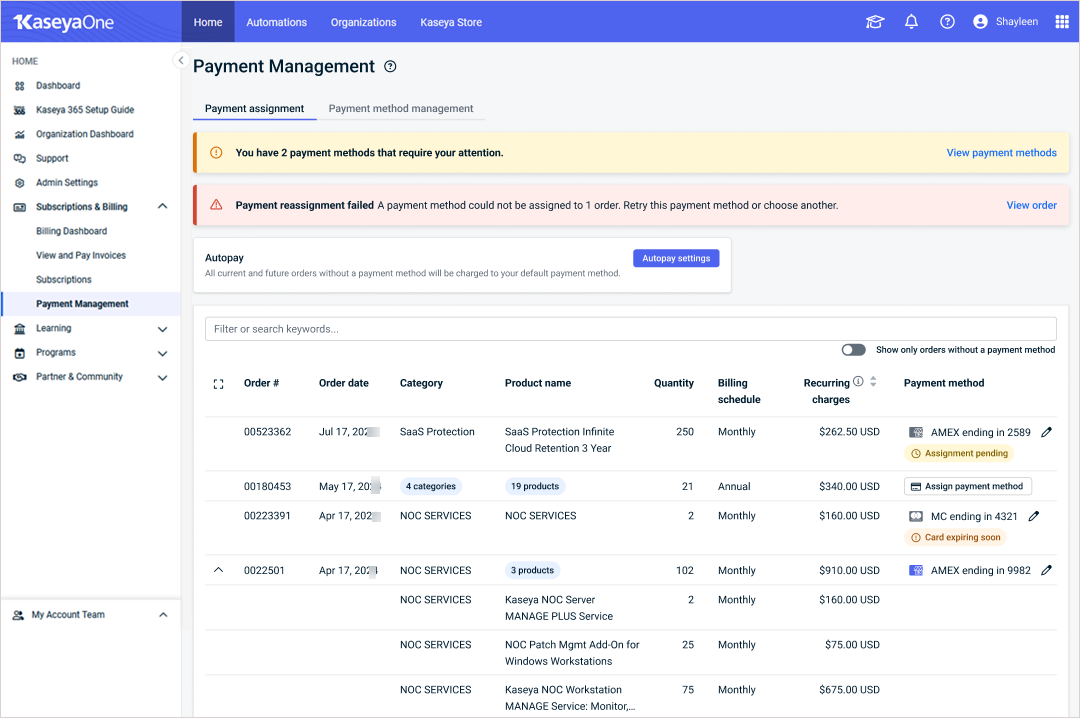Screen dimensions: 1080x718
Task: Switch to Payment assignment tab
Action: tap(254, 108)
